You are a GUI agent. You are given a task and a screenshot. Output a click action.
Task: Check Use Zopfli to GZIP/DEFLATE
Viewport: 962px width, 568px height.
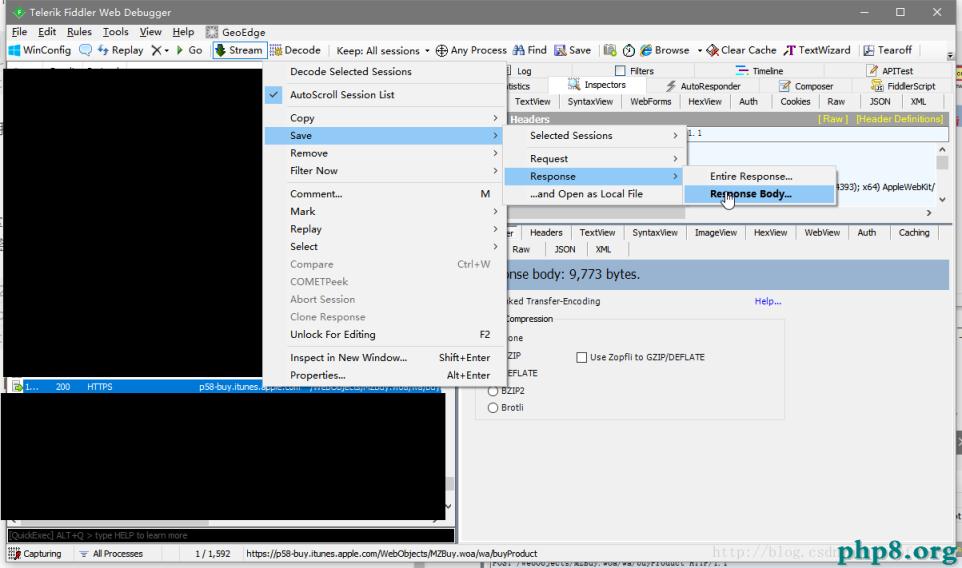582,357
